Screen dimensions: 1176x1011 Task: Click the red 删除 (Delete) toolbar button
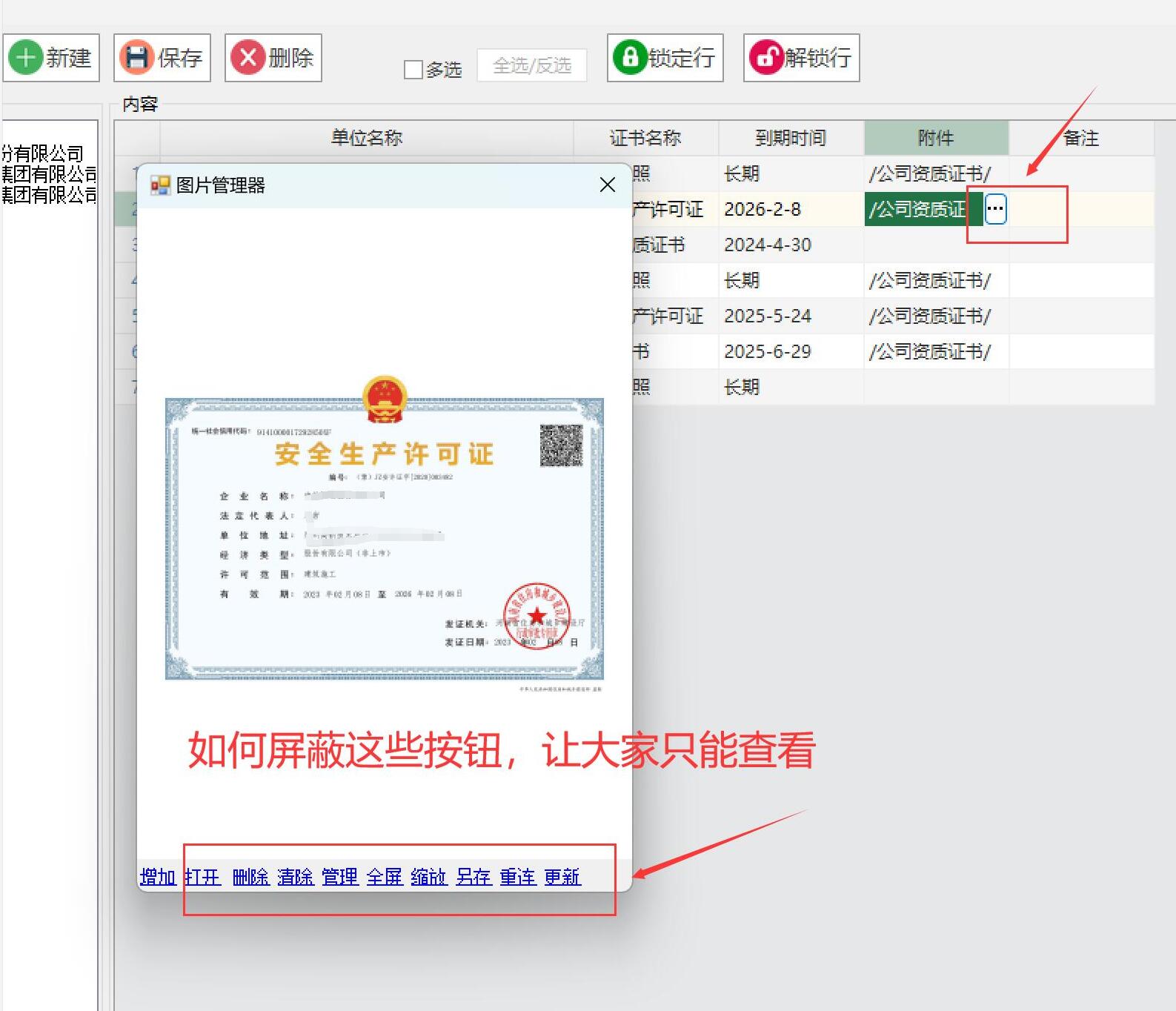pyautogui.click(x=273, y=58)
